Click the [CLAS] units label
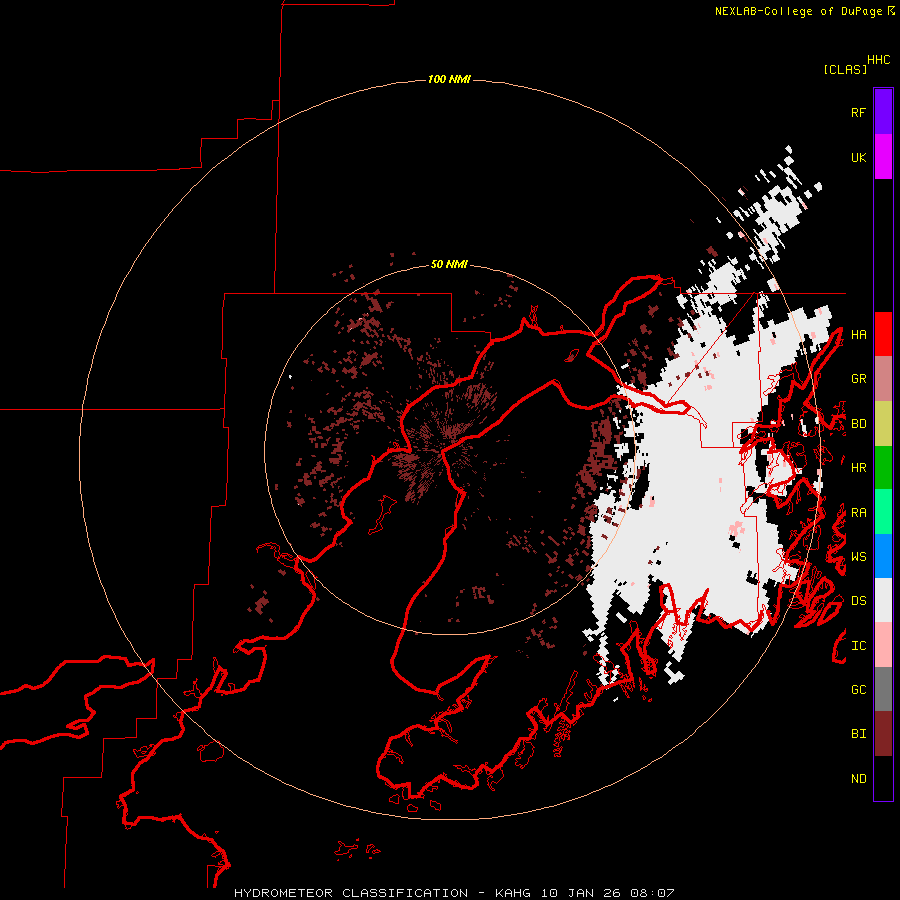The width and height of the screenshot is (900, 900). (845, 69)
